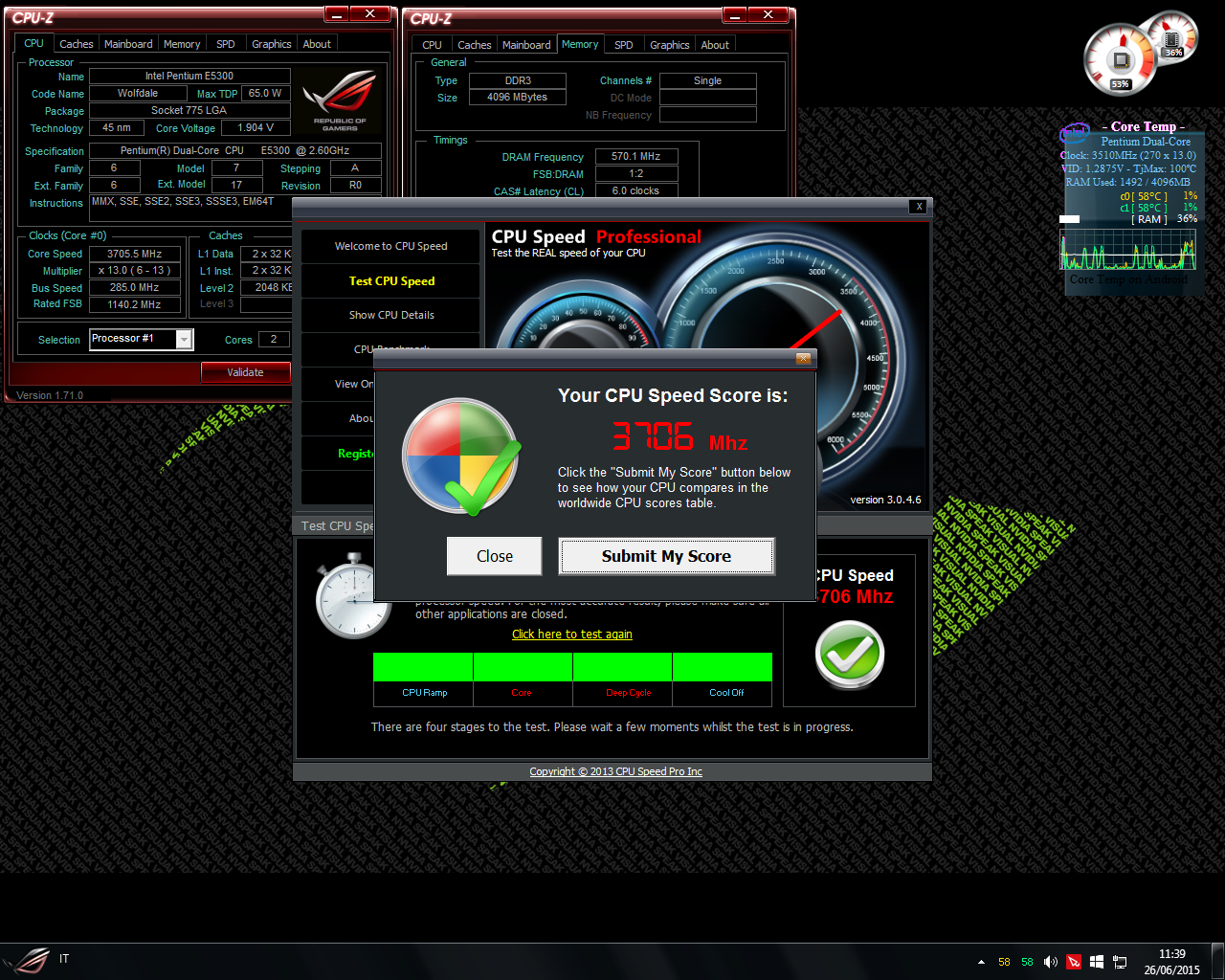Viewport: 1225px width, 980px height.
Task: Open the Mainboard tab in right CPU-Z window
Action: pyautogui.click(x=526, y=45)
